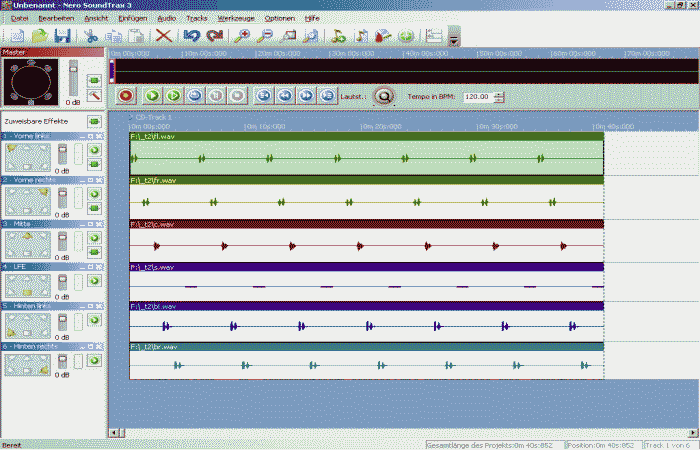The width and height of the screenshot is (700, 450).
Task: Click the Zoom Out magnifier icon
Action: pyautogui.click(x=266, y=37)
